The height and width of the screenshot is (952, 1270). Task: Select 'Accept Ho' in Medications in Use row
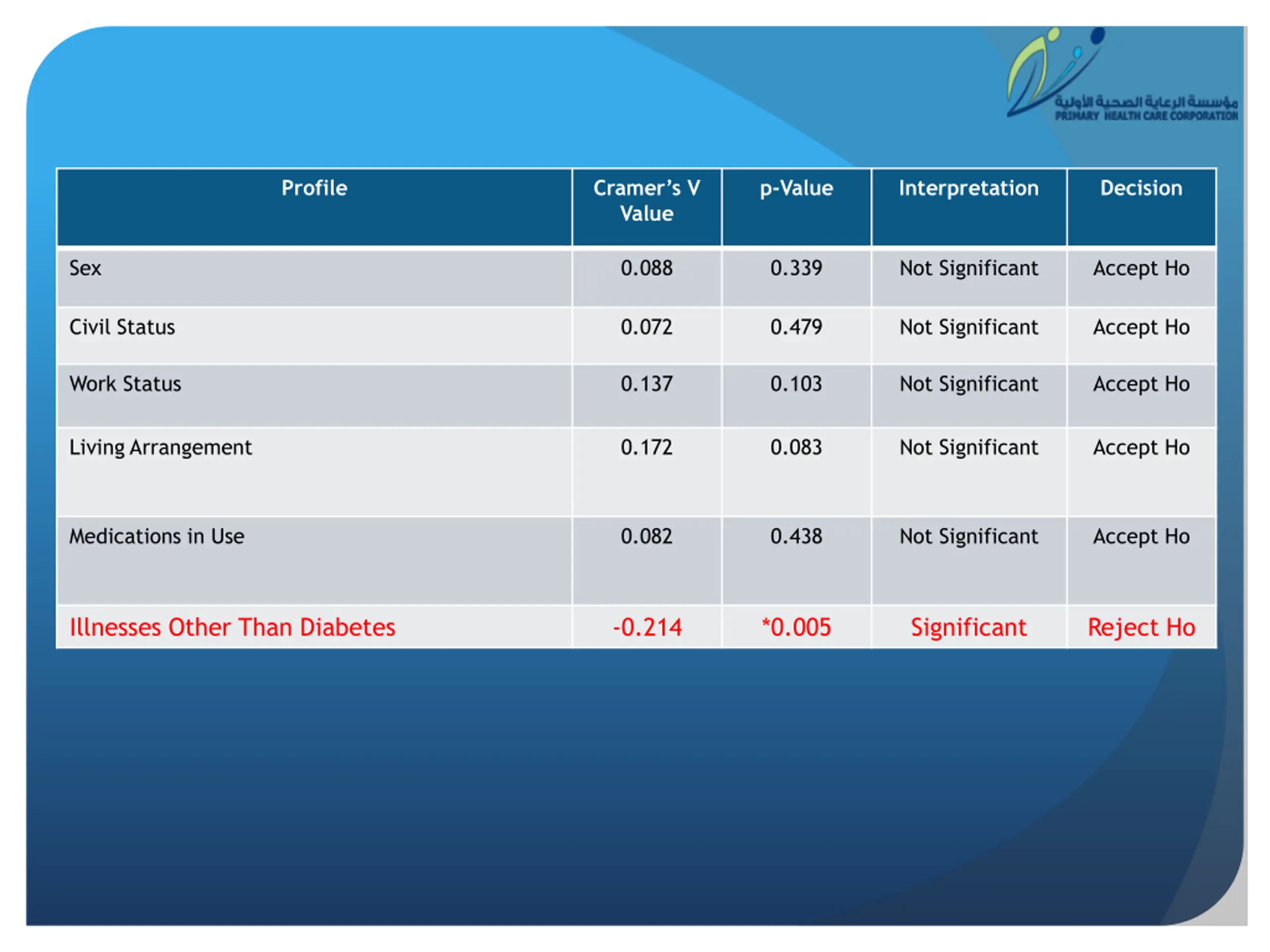(1141, 537)
